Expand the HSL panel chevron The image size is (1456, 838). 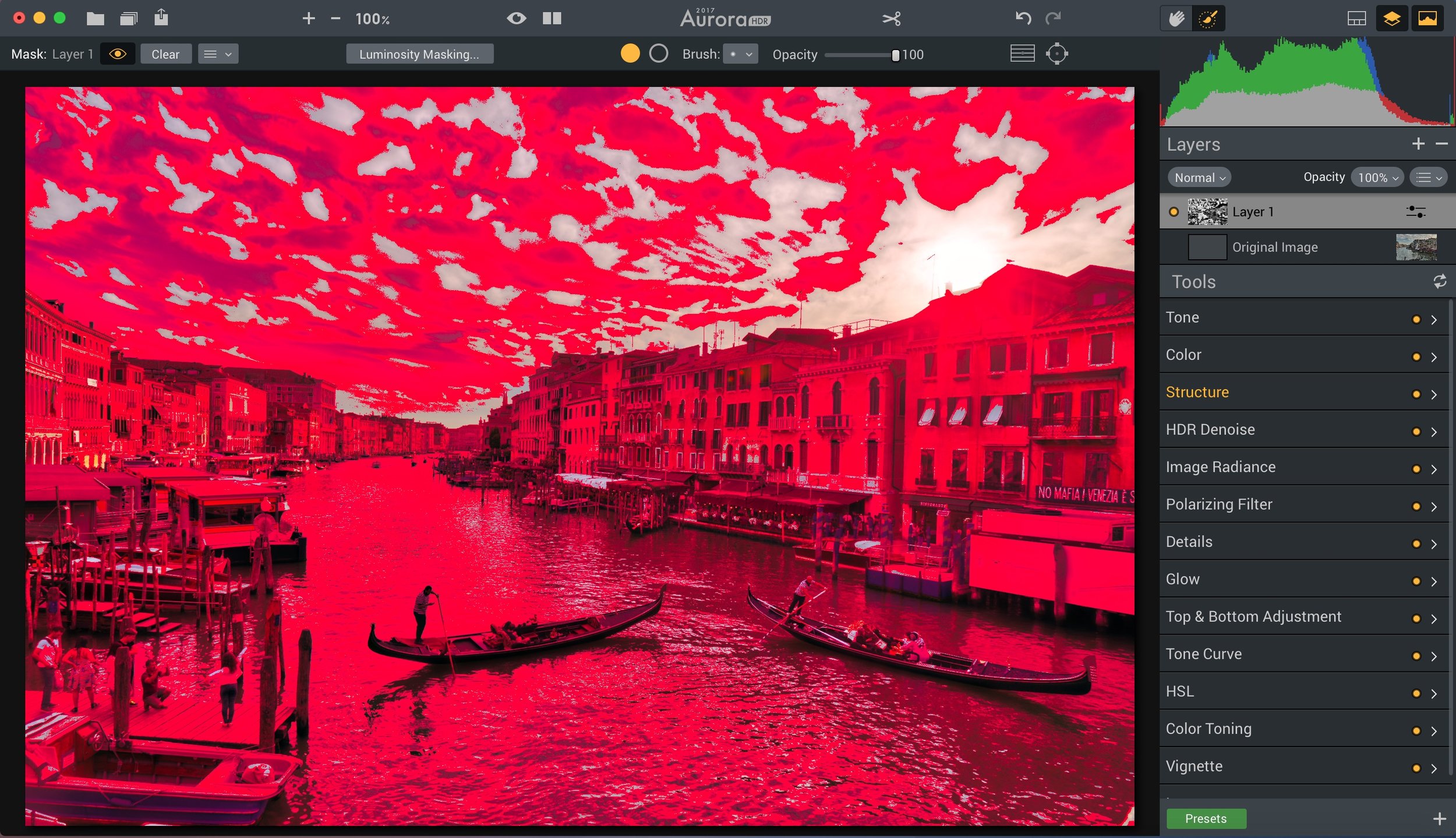tap(1434, 694)
